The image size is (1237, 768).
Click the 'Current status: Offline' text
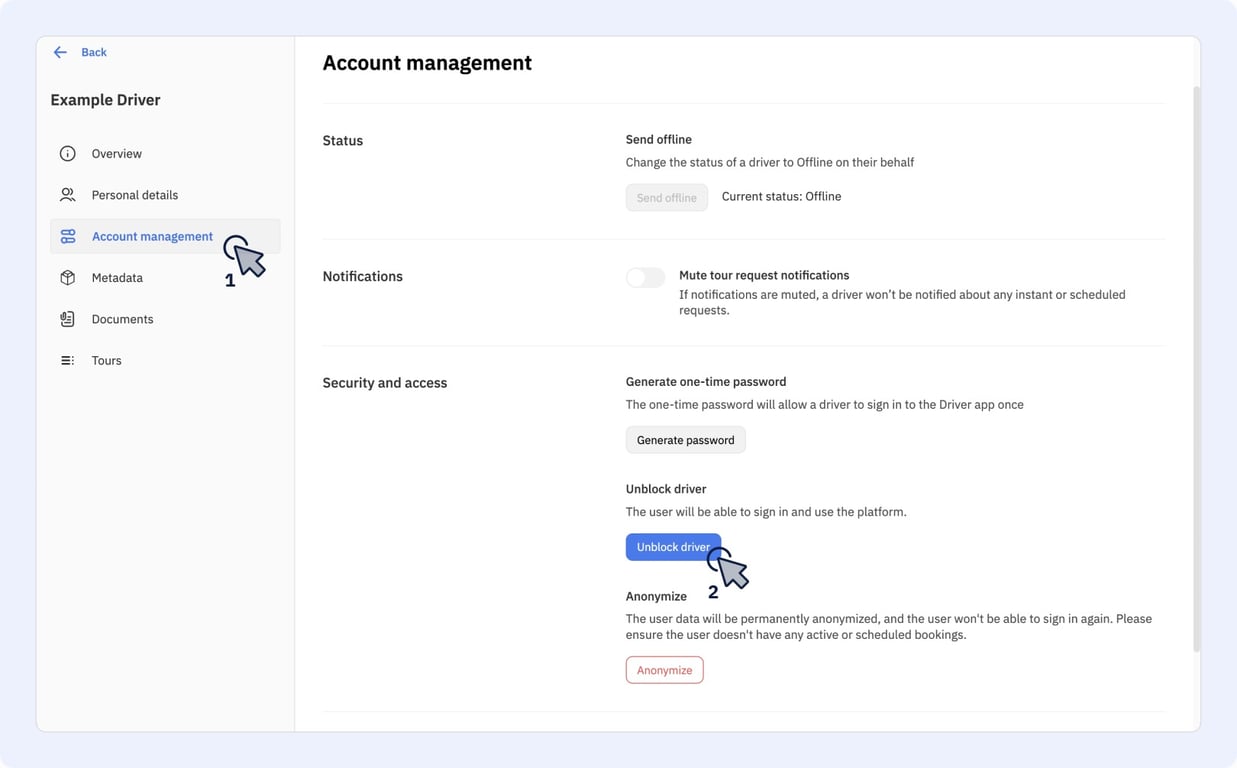click(781, 197)
